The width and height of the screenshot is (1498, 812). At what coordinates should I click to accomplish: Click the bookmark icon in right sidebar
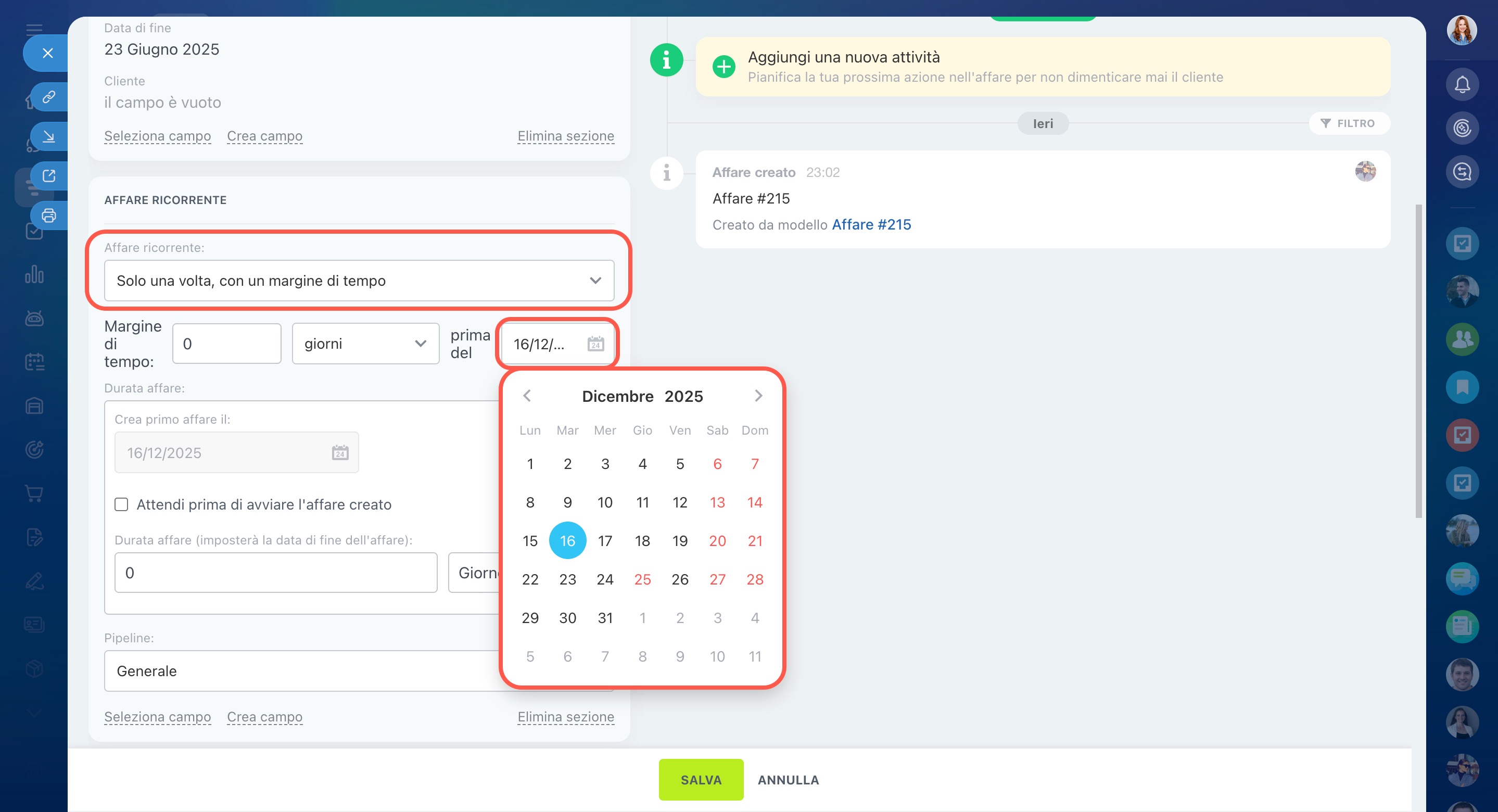1462,387
